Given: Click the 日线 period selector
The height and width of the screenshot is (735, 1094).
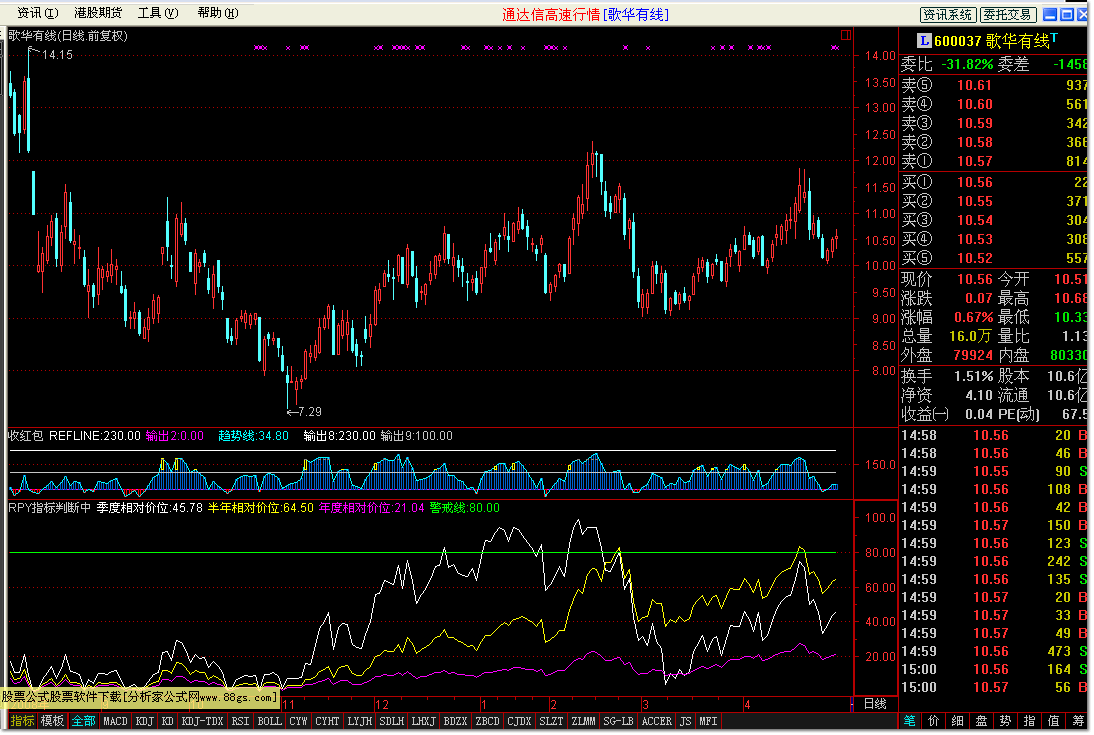Looking at the screenshot, I should [x=875, y=704].
